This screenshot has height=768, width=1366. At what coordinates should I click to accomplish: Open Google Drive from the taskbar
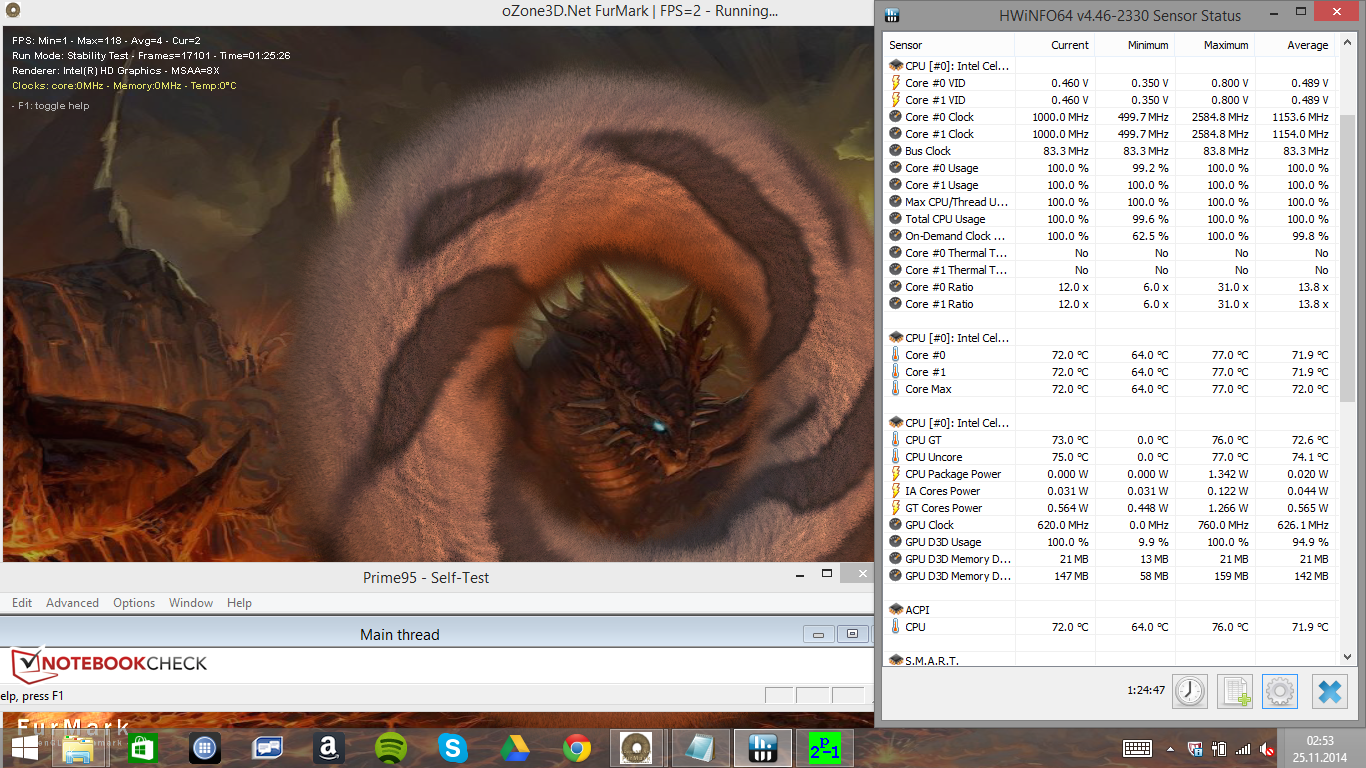click(514, 748)
